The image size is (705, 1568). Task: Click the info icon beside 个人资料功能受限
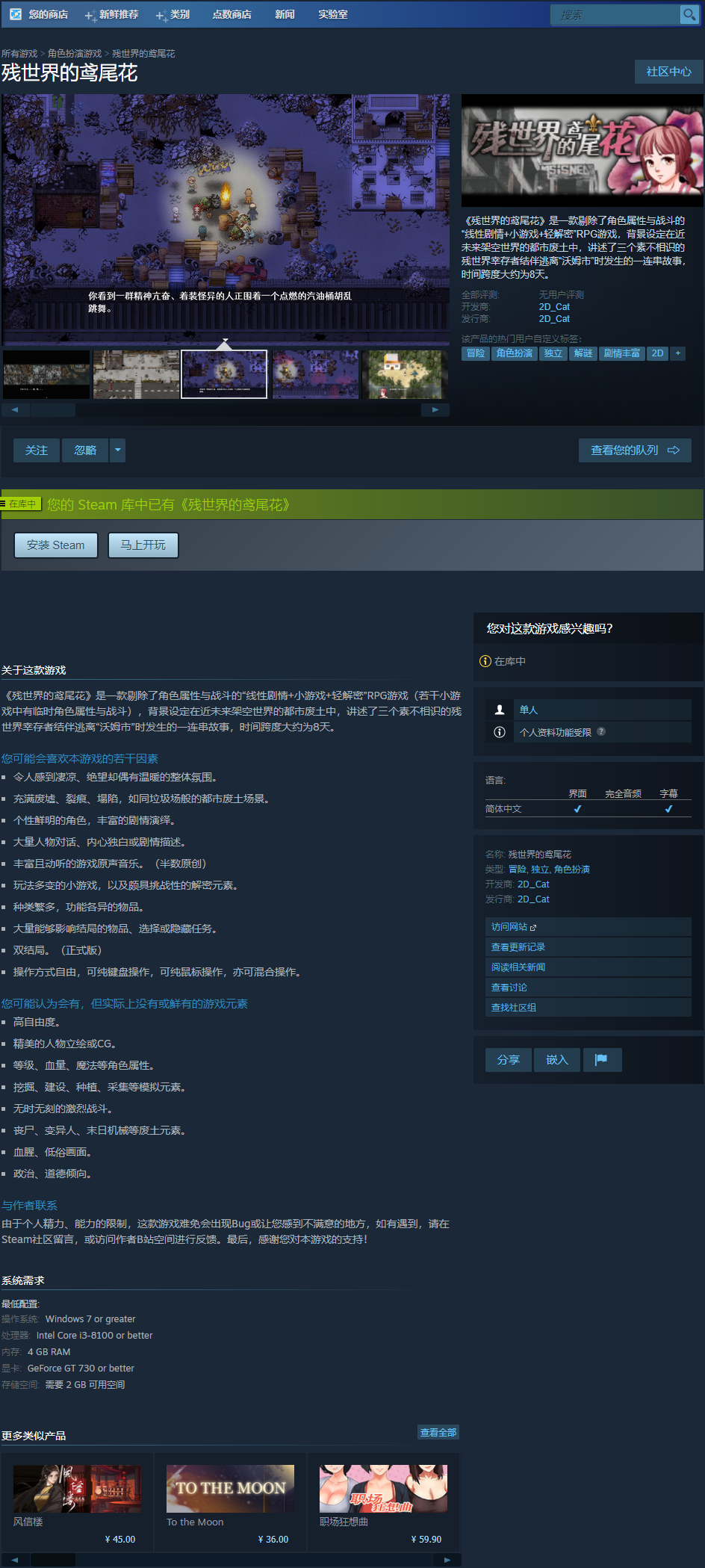click(500, 732)
